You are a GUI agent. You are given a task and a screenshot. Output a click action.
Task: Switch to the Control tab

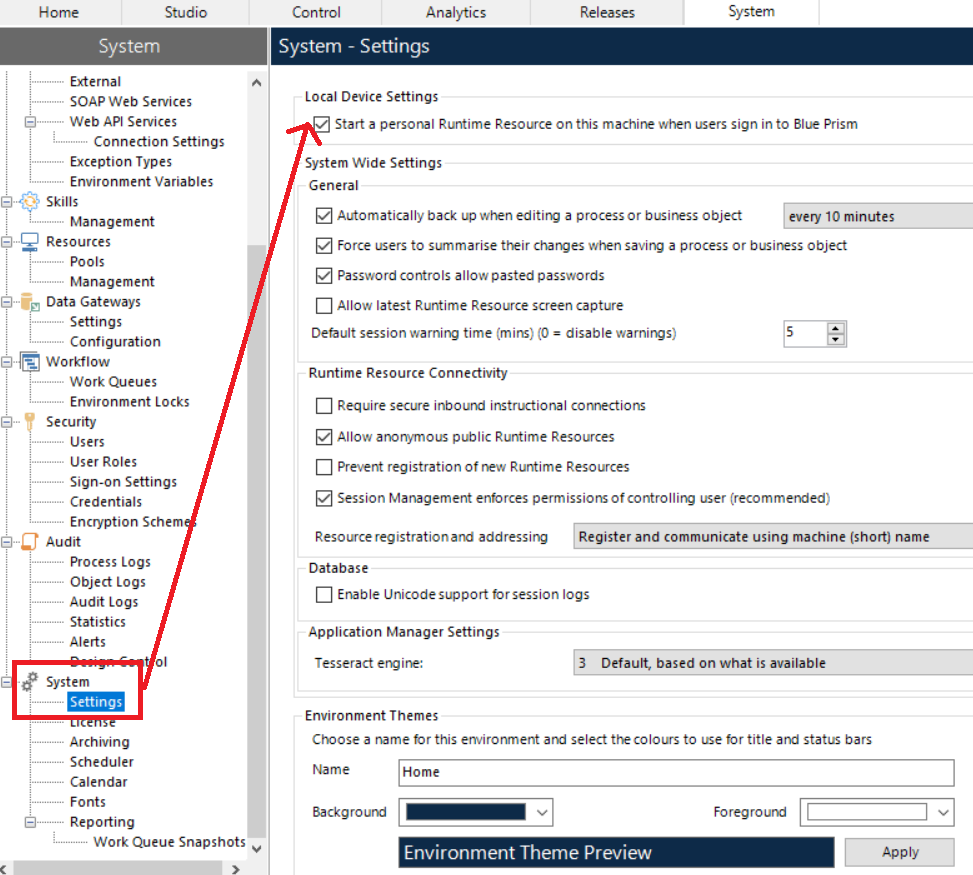(x=316, y=12)
